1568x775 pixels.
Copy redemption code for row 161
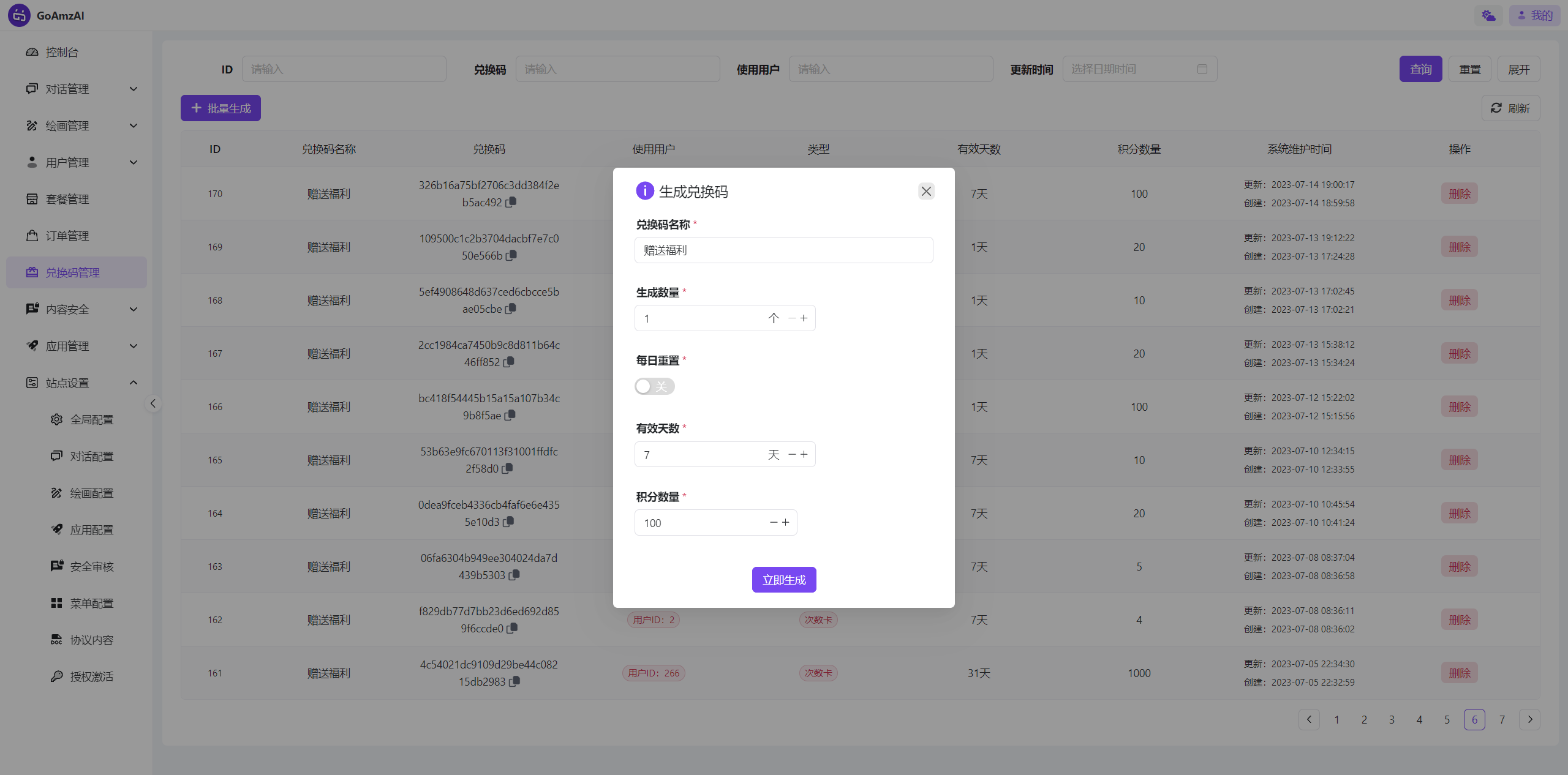pos(514,681)
